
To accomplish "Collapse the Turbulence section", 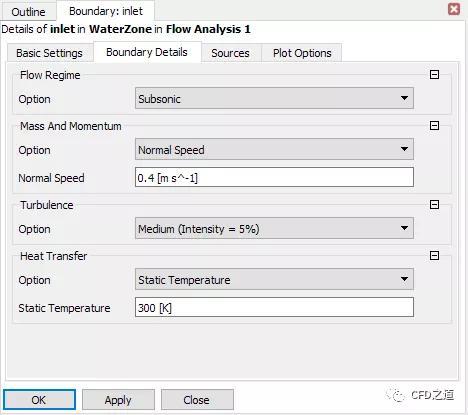I will click(x=434, y=204).
